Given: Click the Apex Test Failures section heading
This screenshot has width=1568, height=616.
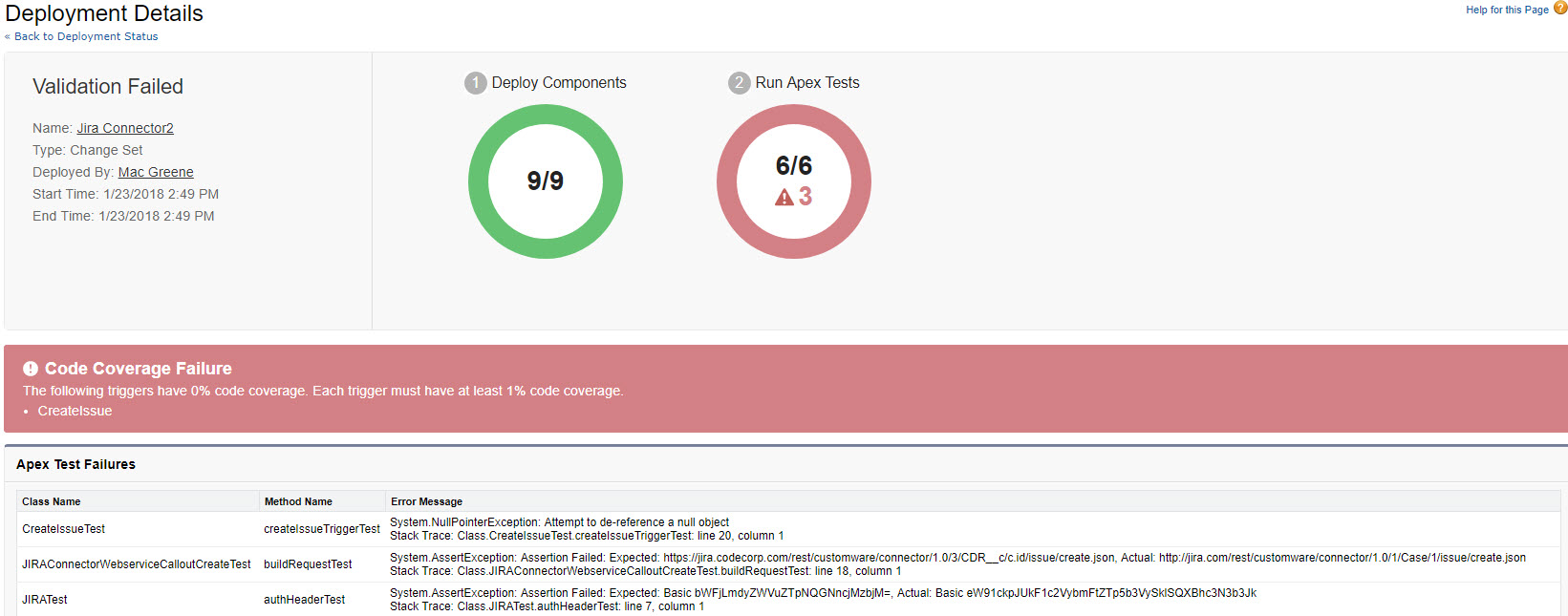Looking at the screenshot, I should tap(75, 464).
